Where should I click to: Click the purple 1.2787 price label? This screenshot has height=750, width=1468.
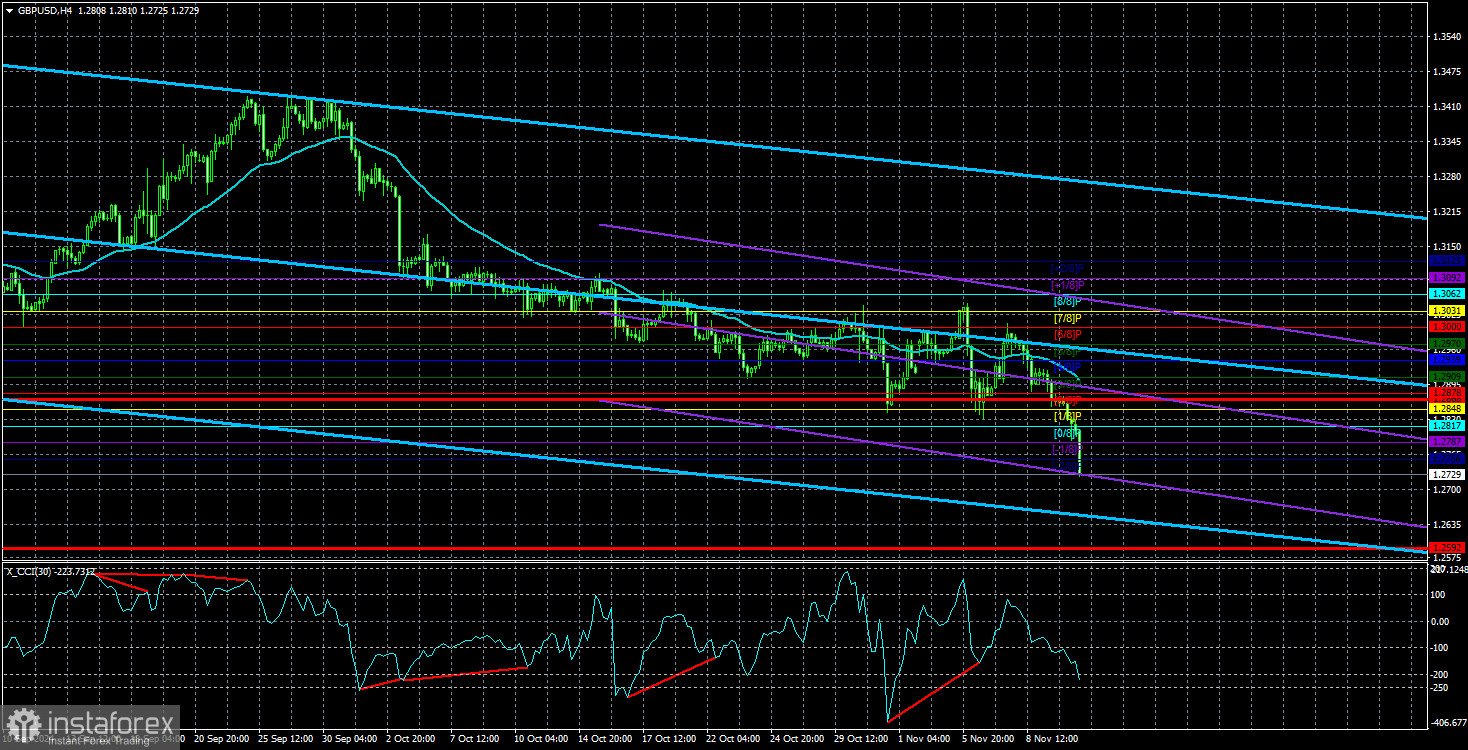[x=1447, y=442]
